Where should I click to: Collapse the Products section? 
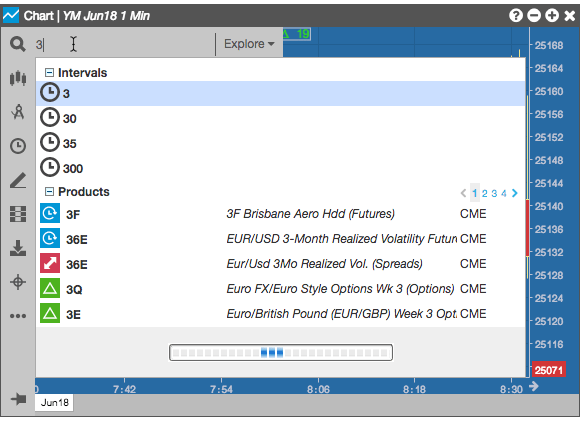pyautogui.click(x=49, y=192)
